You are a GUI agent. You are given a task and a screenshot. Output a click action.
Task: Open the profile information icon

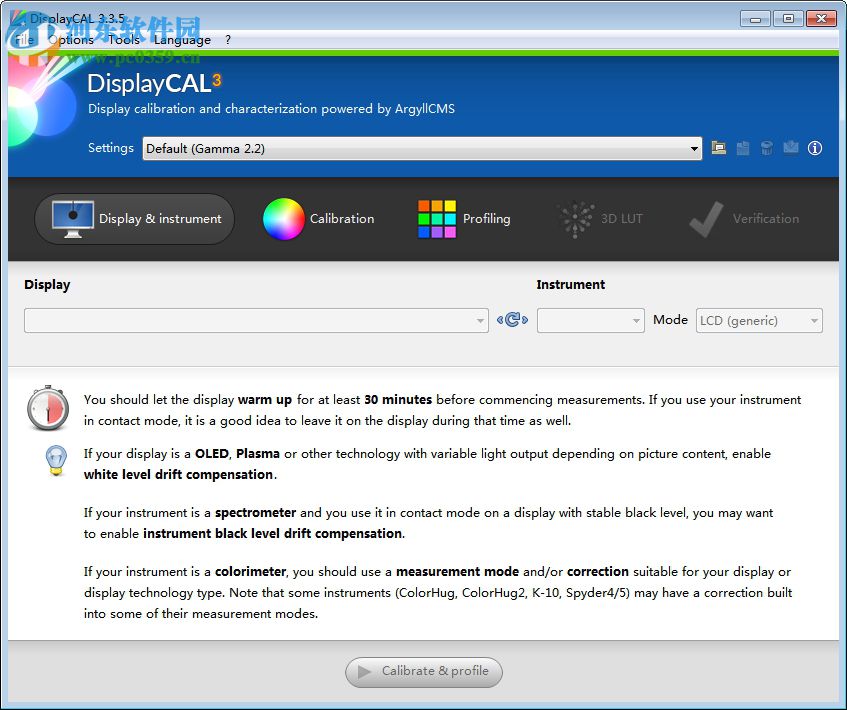click(815, 148)
